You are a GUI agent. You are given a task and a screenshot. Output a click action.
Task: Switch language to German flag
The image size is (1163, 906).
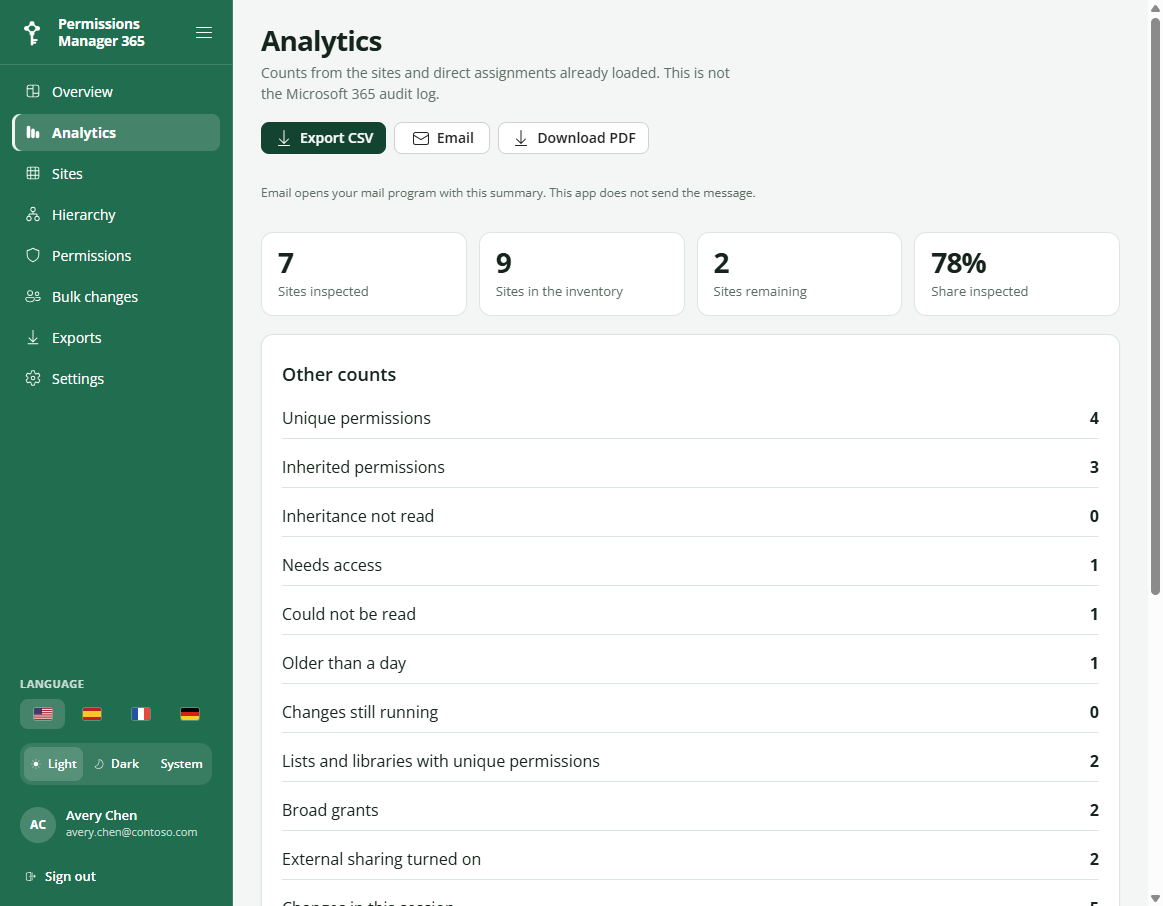coord(190,714)
